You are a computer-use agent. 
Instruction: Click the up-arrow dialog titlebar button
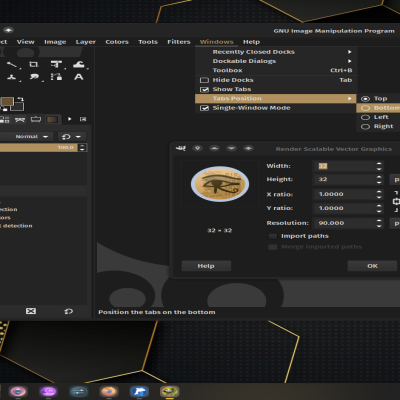click(x=214, y=148)
